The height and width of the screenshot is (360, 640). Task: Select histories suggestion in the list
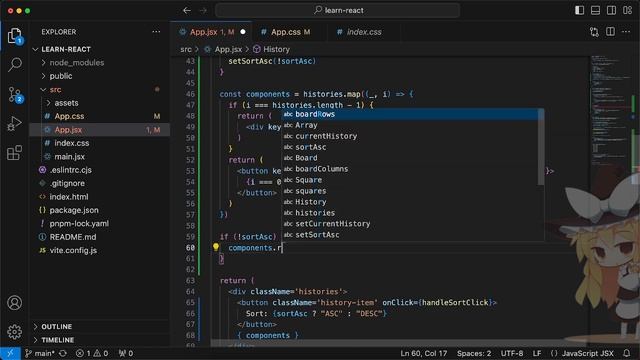(410, 213)
